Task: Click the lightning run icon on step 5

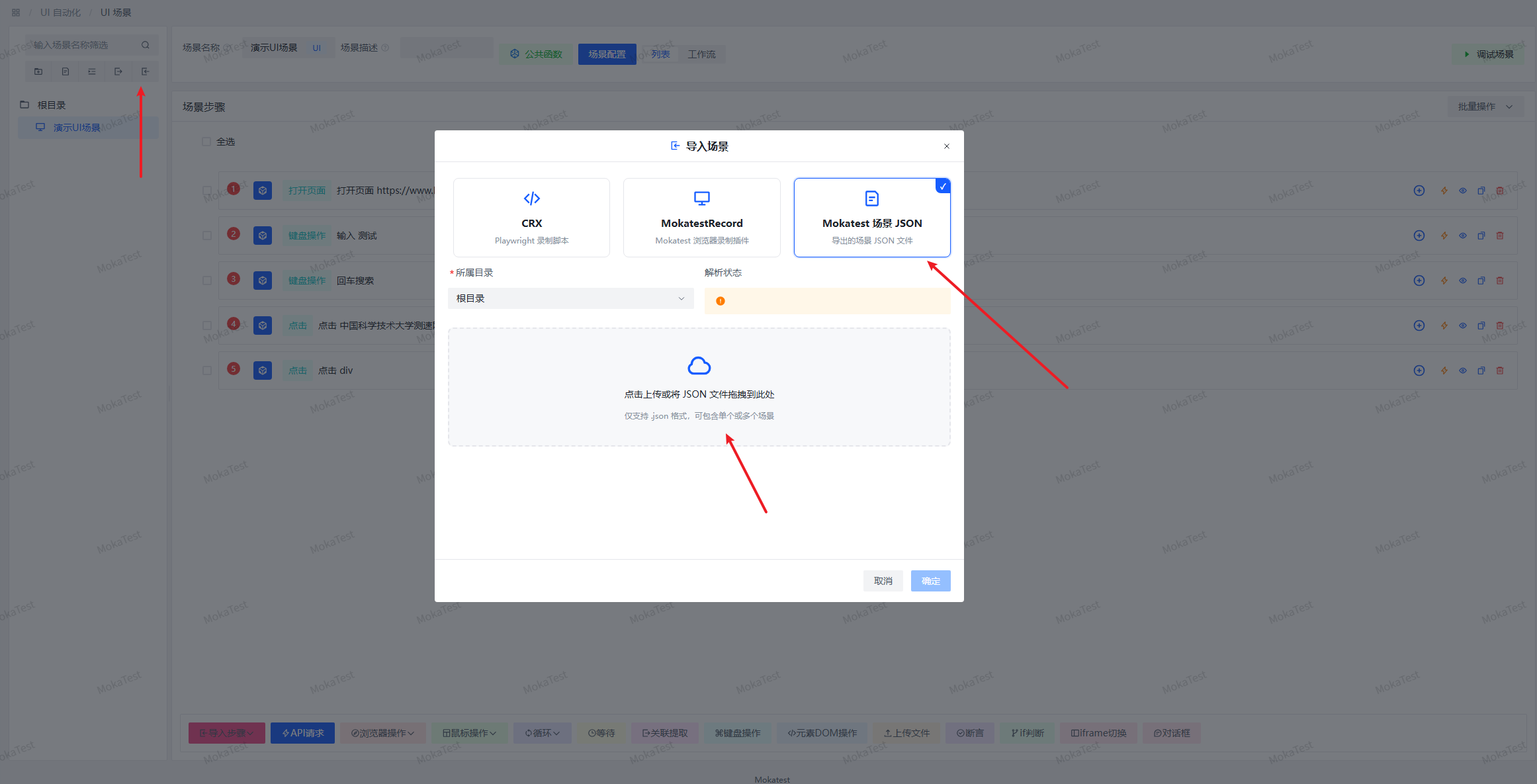Action: (1444, 370)
